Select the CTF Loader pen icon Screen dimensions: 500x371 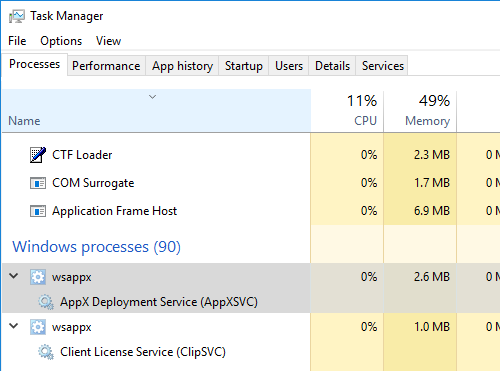point(38,155)
